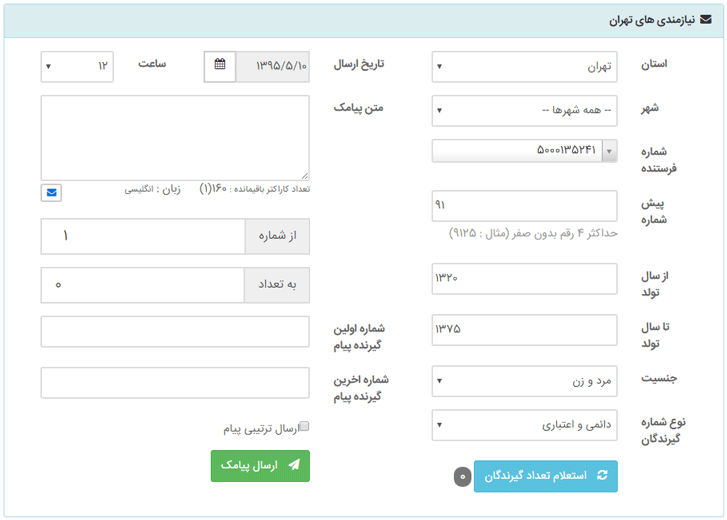Click the ارسال پیامک send button
Screen dimensions: 727x520
260,466
